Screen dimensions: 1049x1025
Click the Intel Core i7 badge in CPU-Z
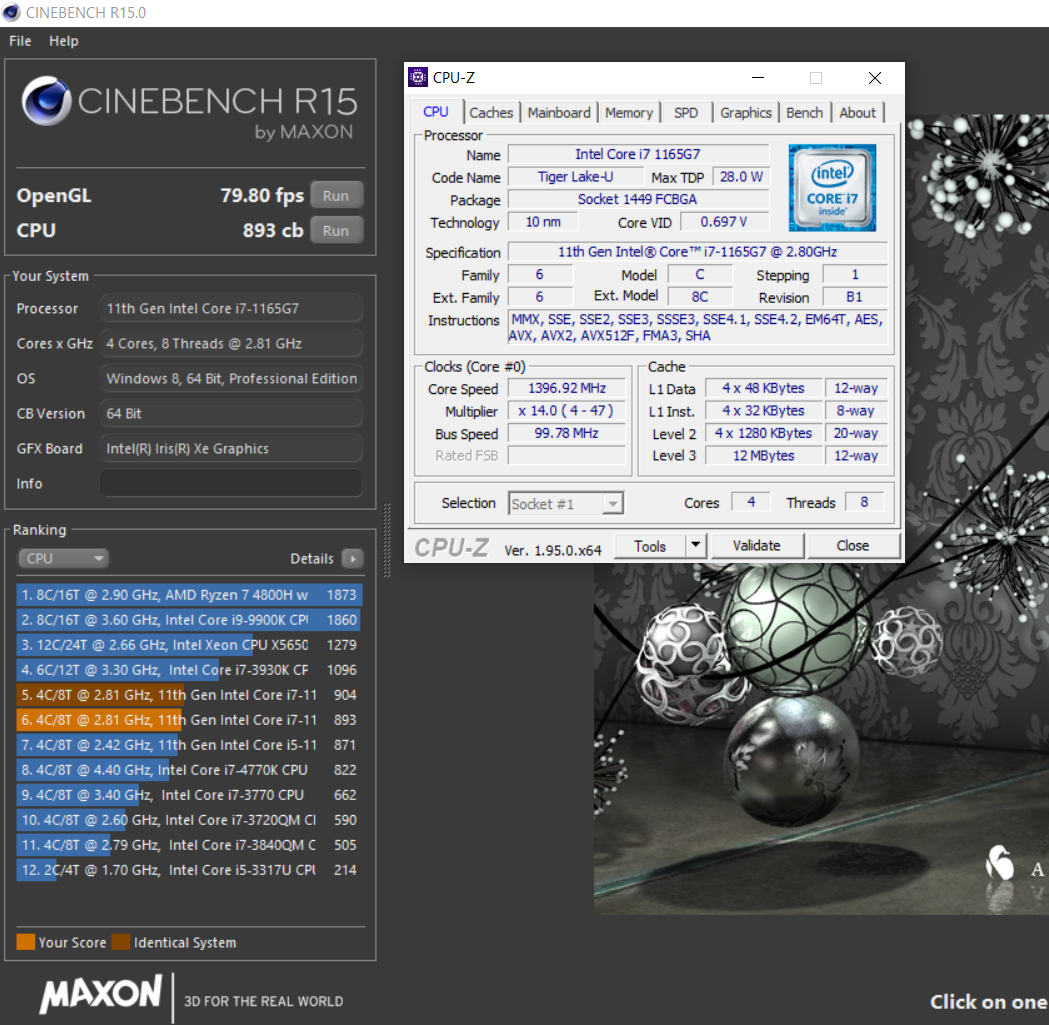pyautogui.click(x=832, y=187)
